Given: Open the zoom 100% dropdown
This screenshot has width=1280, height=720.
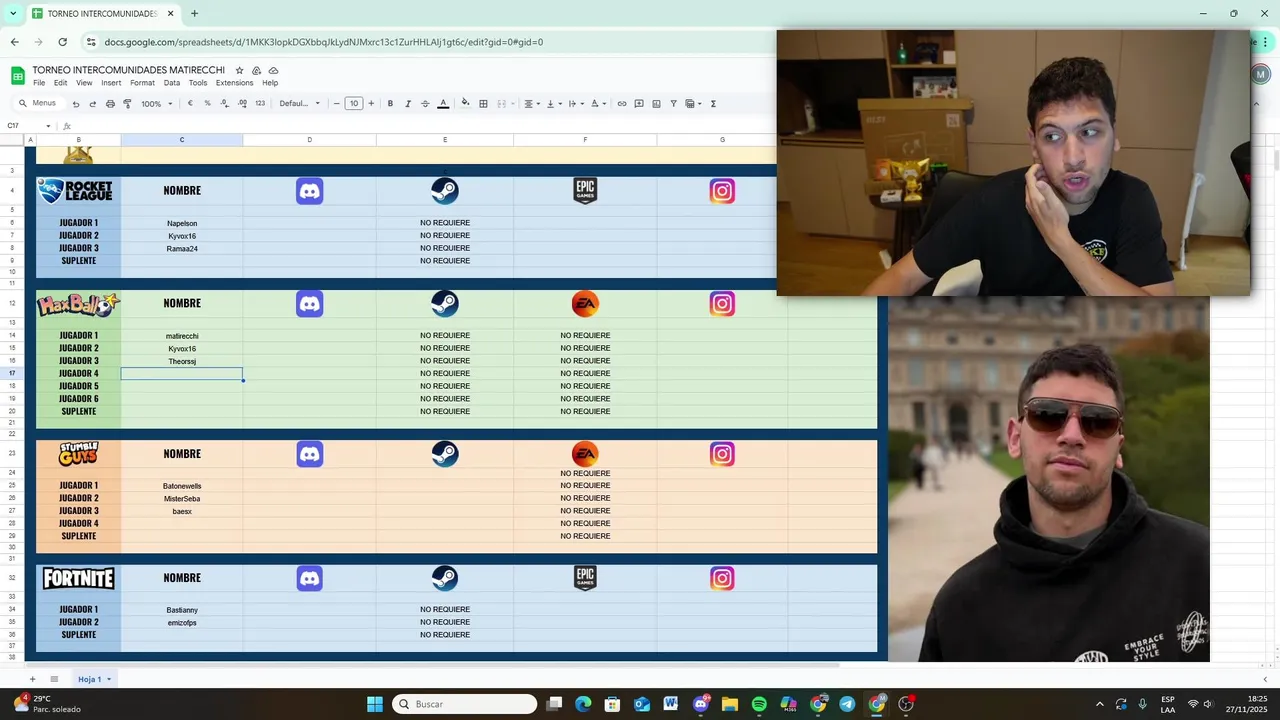Looking at the screenshot, I should point(157,104).
